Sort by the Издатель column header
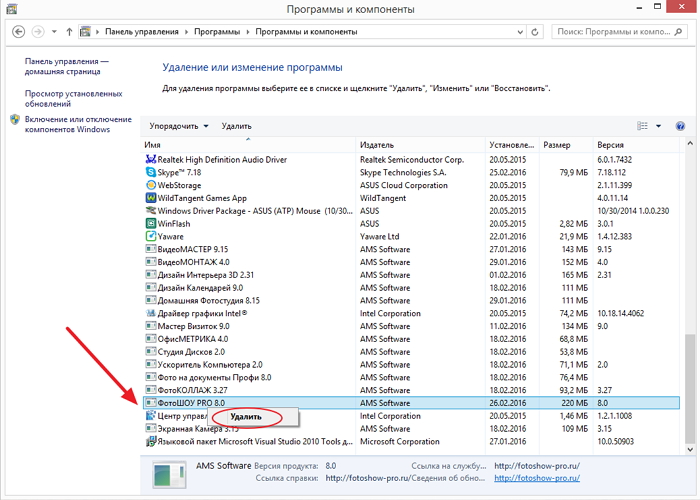 click(421, 145)
